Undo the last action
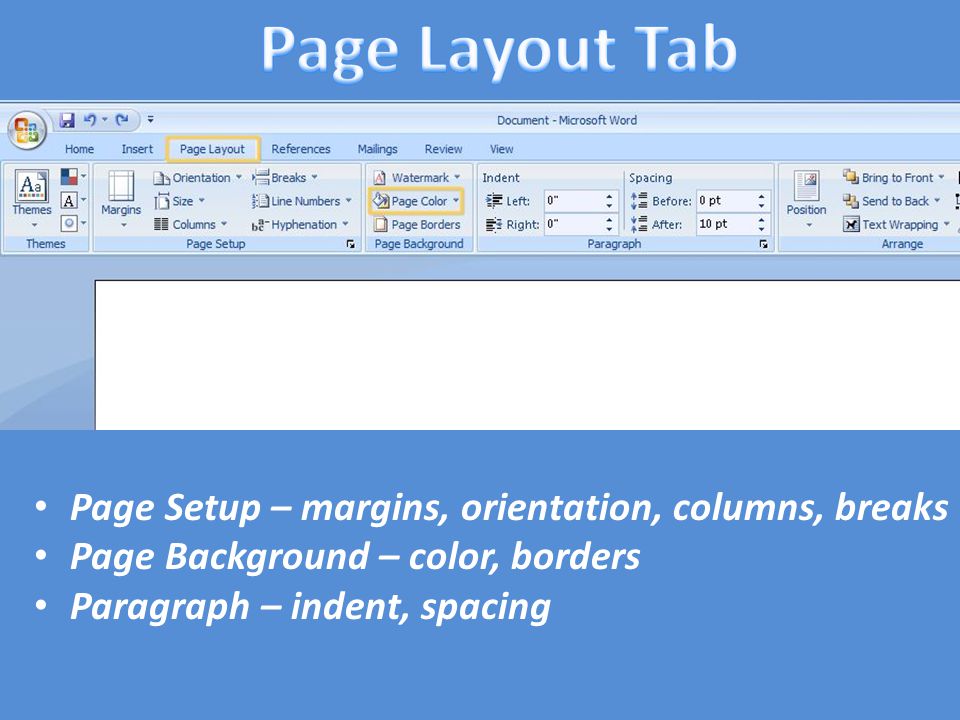 90,120
